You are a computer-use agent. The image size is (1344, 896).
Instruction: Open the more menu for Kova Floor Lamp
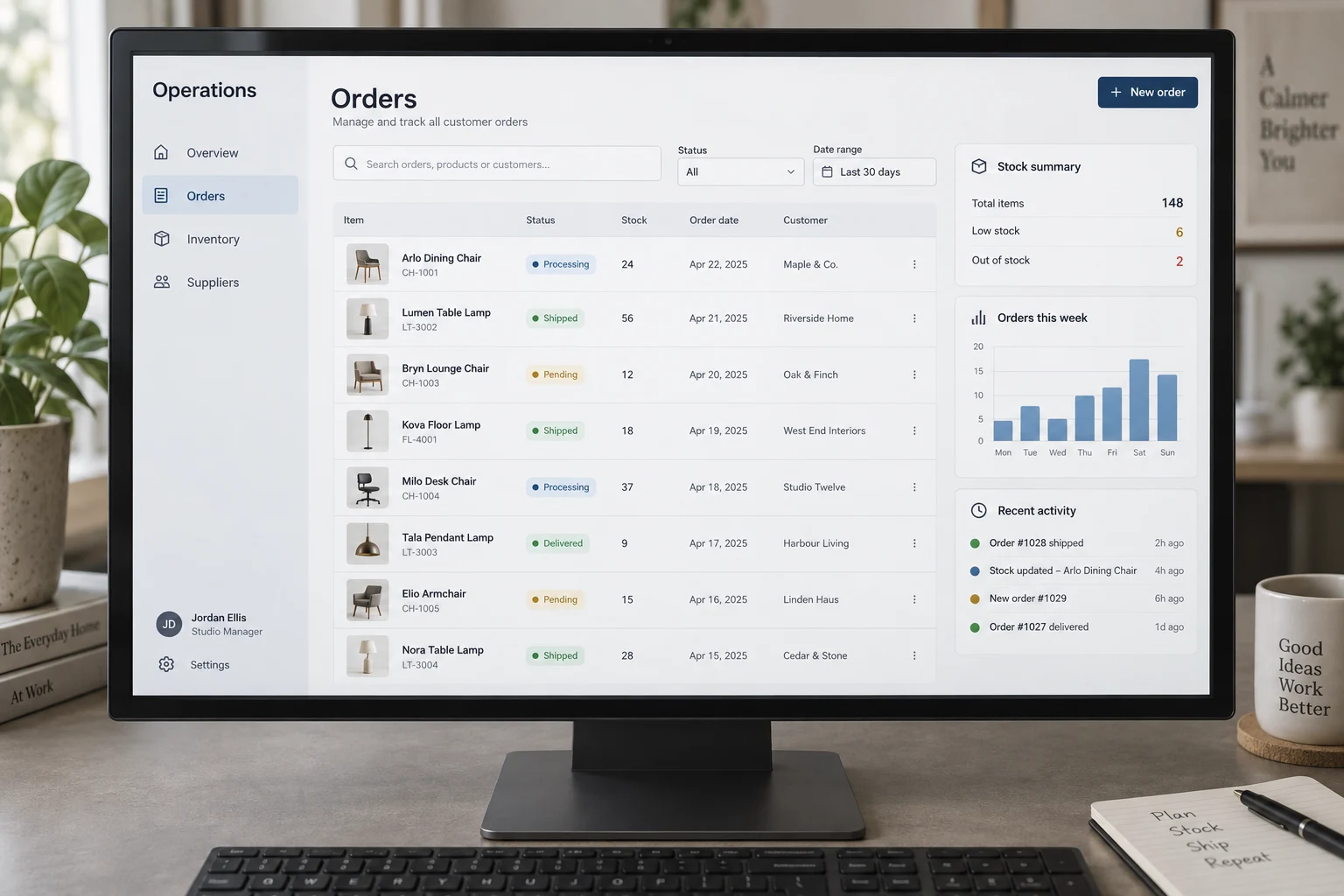(x=914, y=430)
